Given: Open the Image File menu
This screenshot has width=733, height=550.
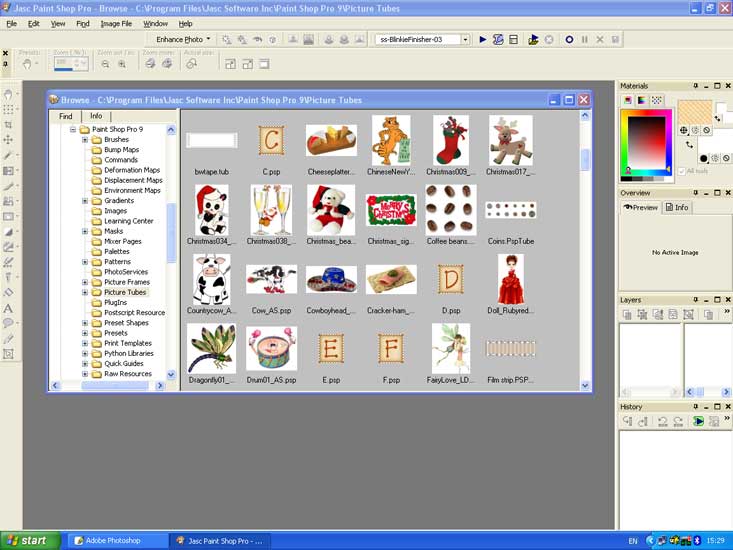Looking at the screenshot, I should pyautogui.click(x=116, y=23).
